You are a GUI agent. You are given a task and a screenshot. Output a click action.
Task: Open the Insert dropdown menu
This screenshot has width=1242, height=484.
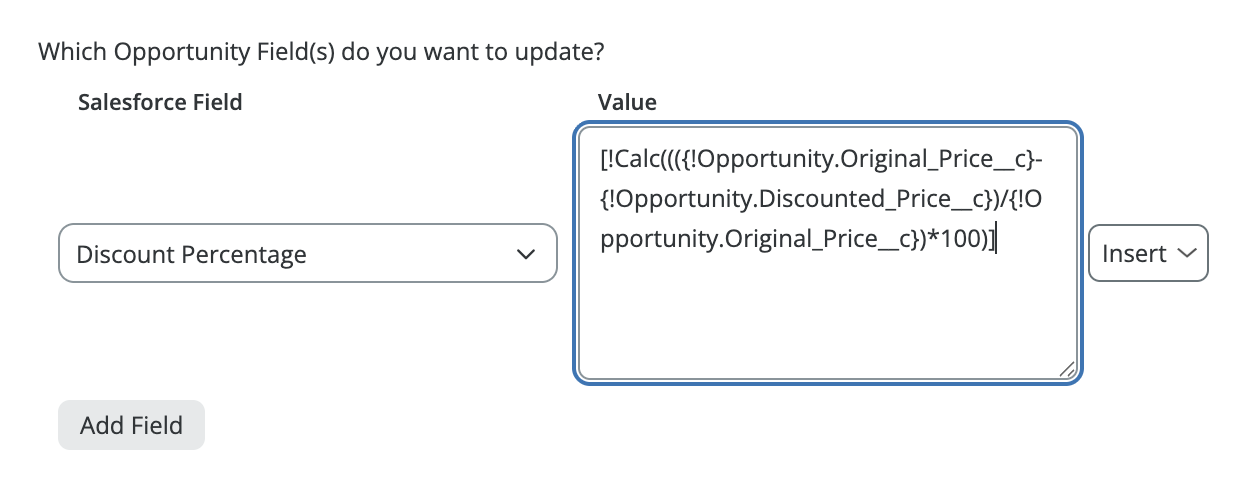click(1147, 253)
